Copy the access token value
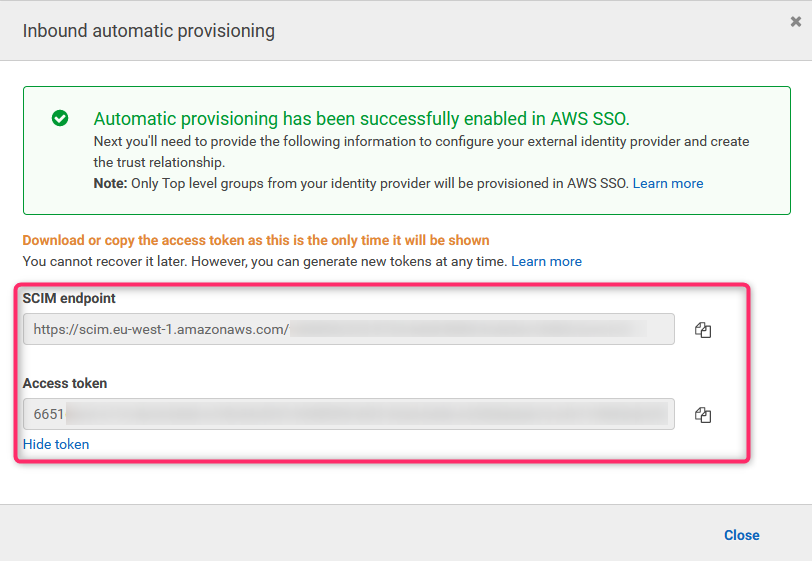 point(703,415)
